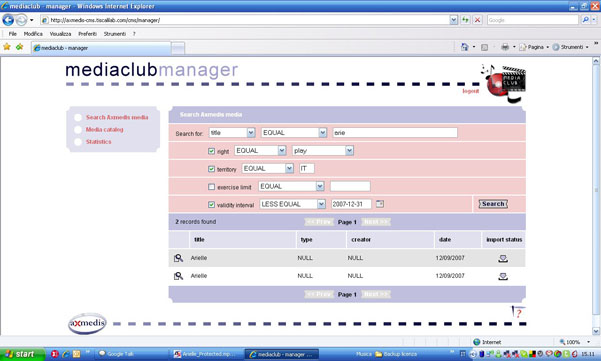Open the Strumenti menu in menu bar
The height and width of the screenshot is (361, 601).
pyautogui.click(x=115, y=34)
